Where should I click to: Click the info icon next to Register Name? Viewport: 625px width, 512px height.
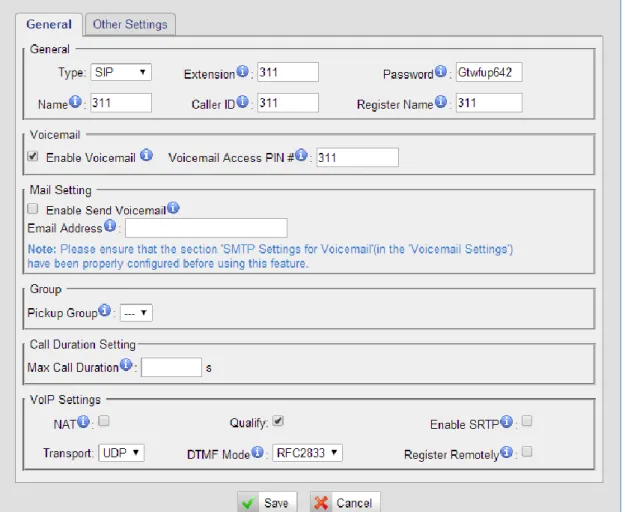point(440,102)
